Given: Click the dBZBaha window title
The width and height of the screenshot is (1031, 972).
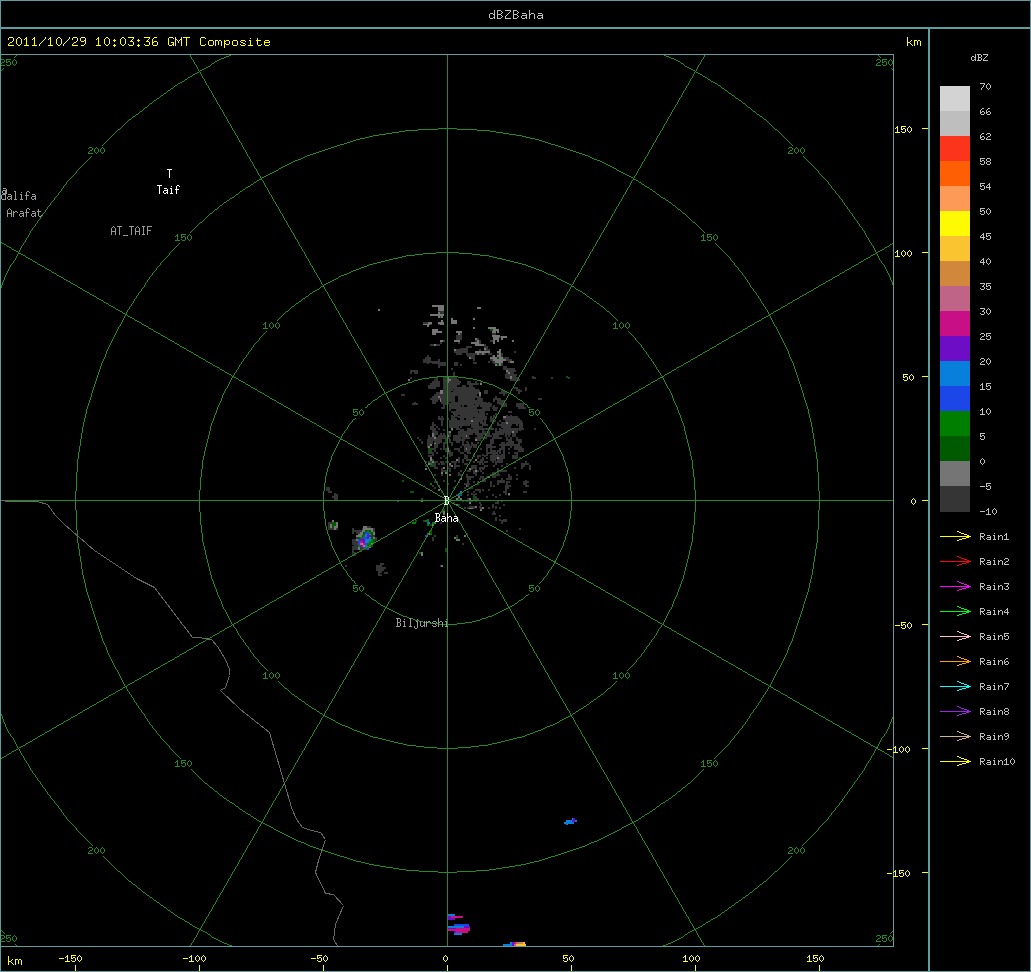Looking at the screenshot, I should pos(516,14).
